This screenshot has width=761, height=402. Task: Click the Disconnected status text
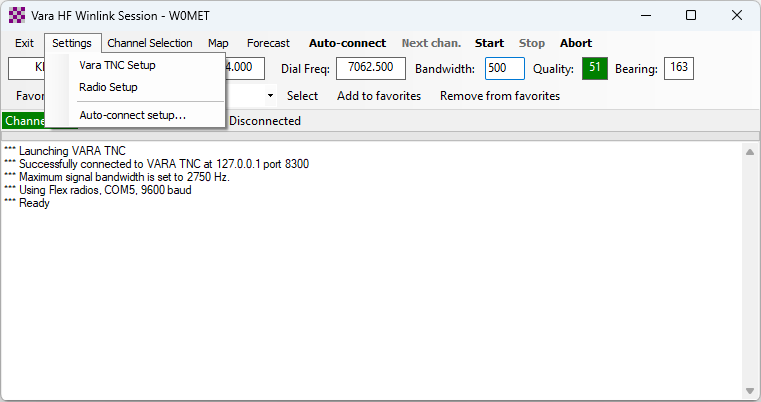pyautogui.click(x=265, y=121)
